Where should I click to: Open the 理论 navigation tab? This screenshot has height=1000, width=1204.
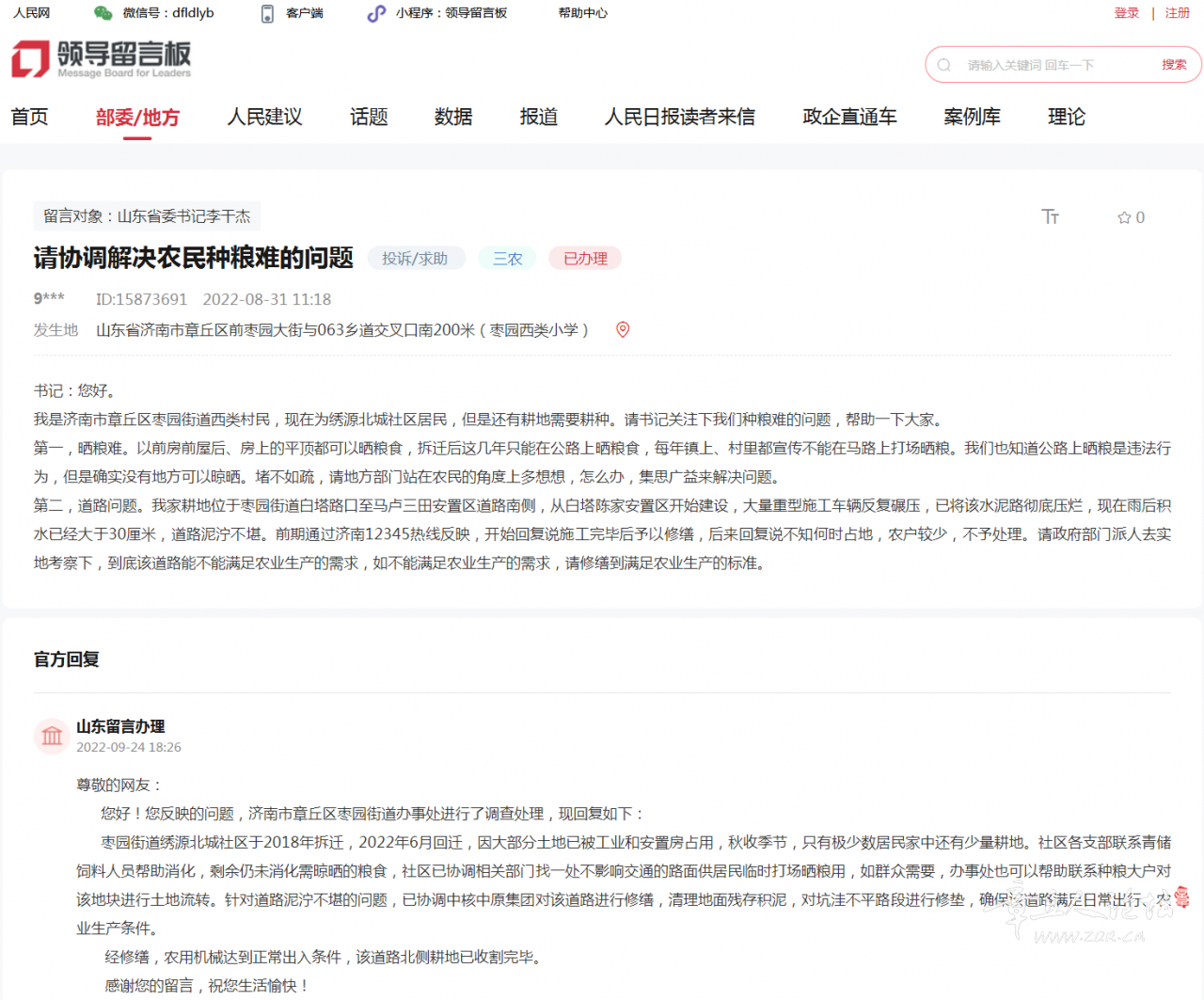(1067, 117)
